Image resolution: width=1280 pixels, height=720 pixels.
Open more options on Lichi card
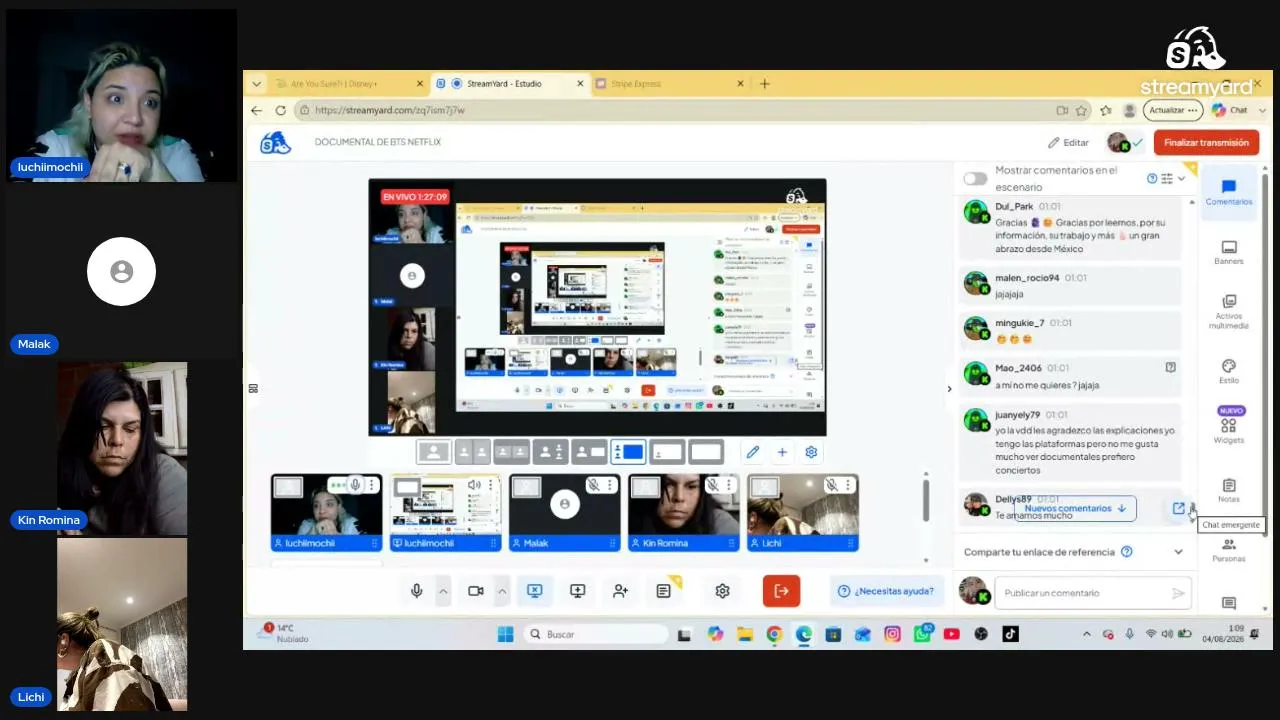[848, 485]
